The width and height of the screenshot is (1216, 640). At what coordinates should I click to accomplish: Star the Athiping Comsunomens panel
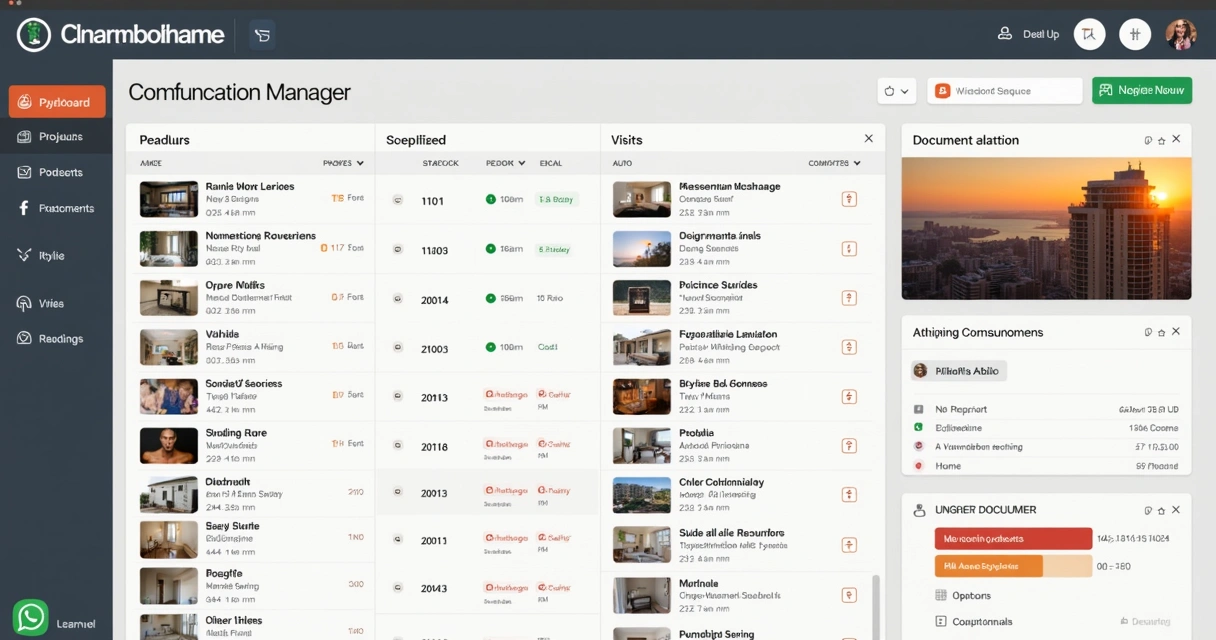(1161, 332)
